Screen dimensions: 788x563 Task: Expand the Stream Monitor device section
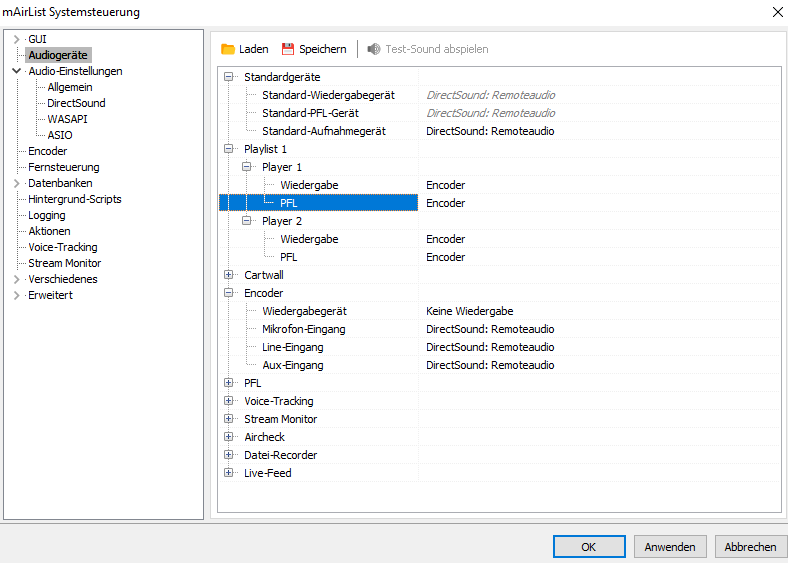(229, 419)
